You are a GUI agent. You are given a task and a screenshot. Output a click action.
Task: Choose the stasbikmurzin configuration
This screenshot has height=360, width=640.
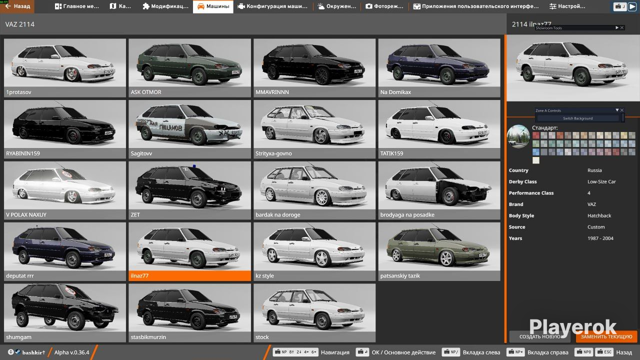pos(190,313)
